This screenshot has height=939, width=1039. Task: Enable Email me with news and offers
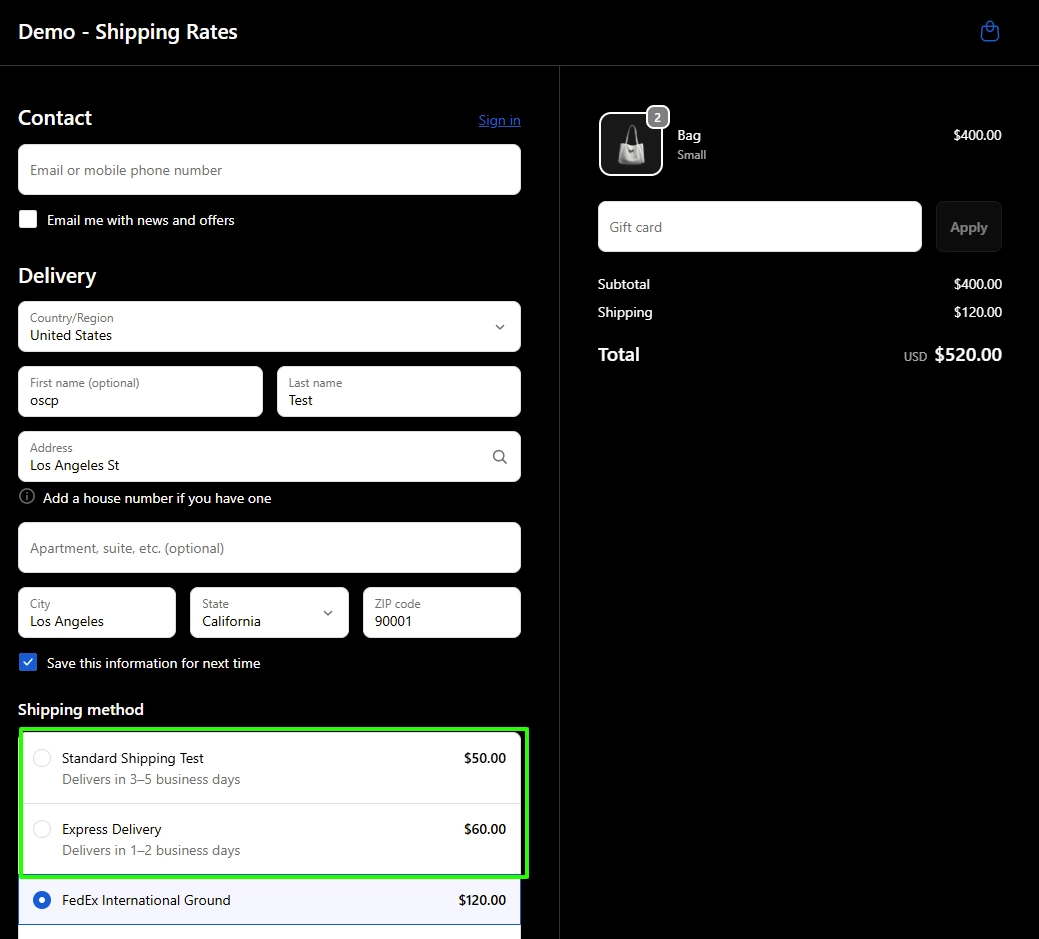pyautogui.click(x=28, y=220)
